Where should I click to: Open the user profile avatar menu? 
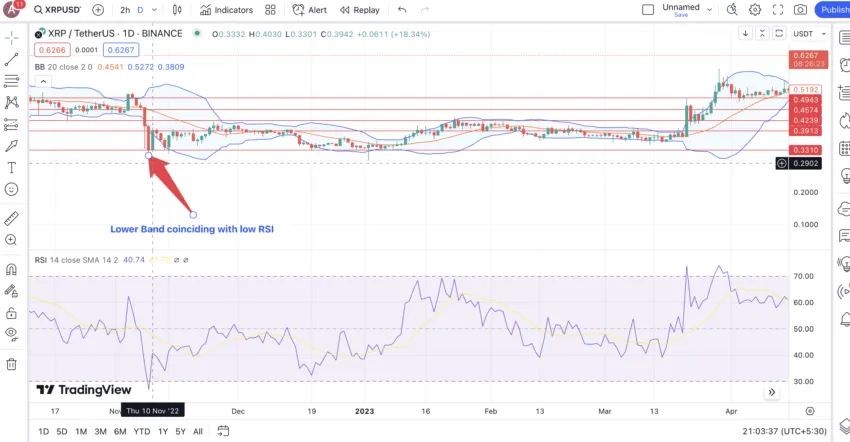(12, 9)
